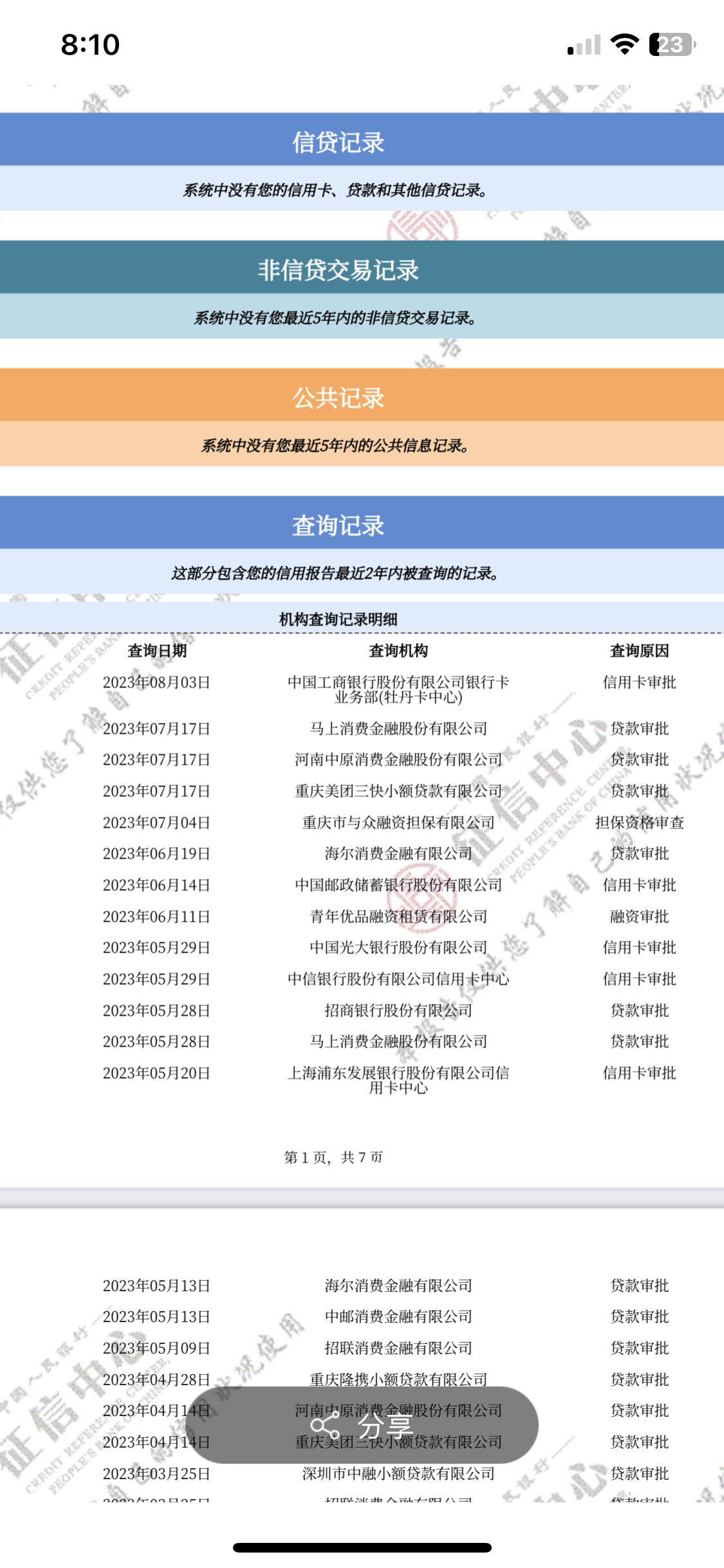724x1568 pixels.
Task: Click 海尔消费金融有限公司 in the 06月19日 row
Action: [x=398, y=854]
